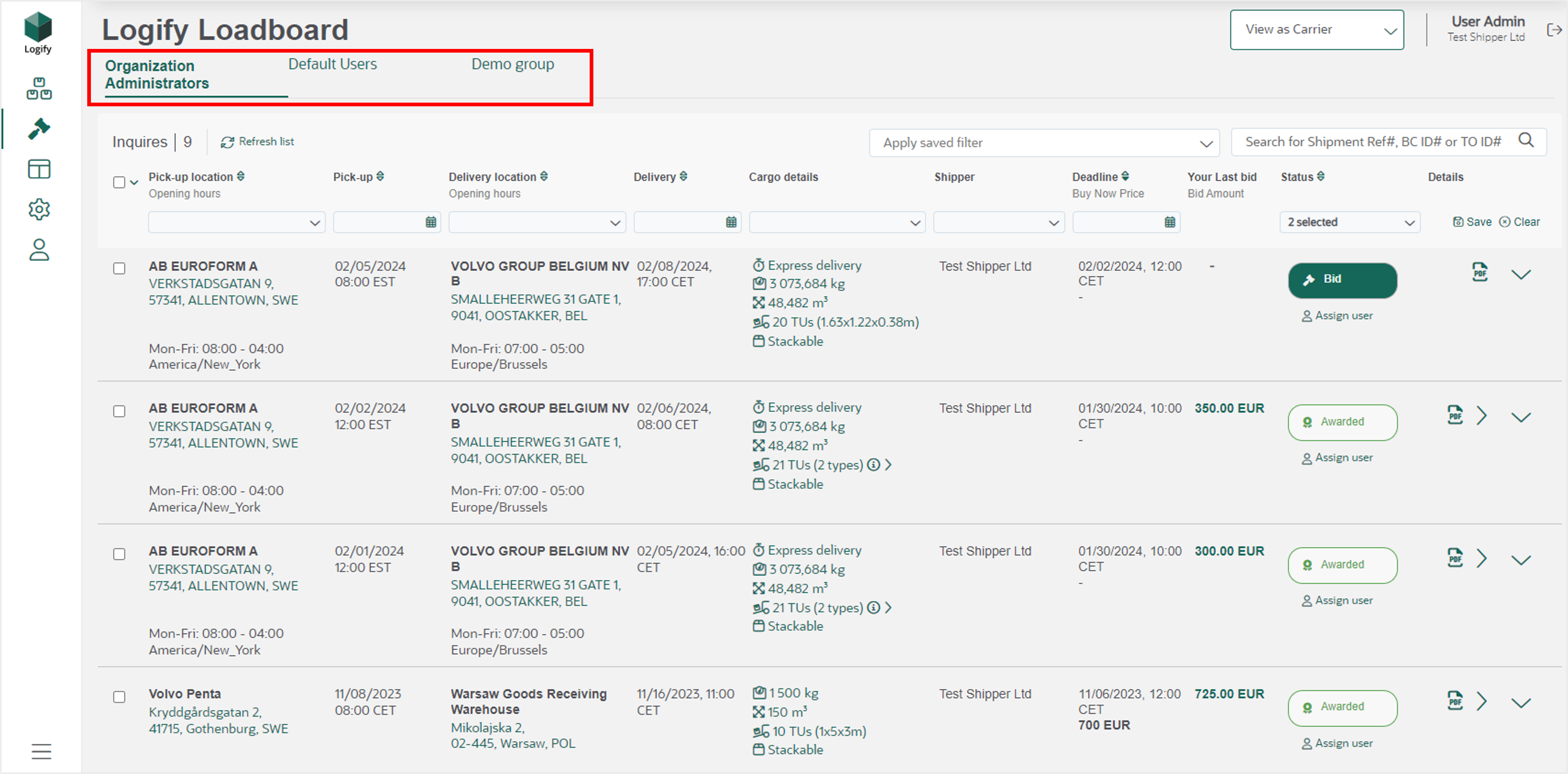Open the View as Carrier dropdown

pos(1317,30)
